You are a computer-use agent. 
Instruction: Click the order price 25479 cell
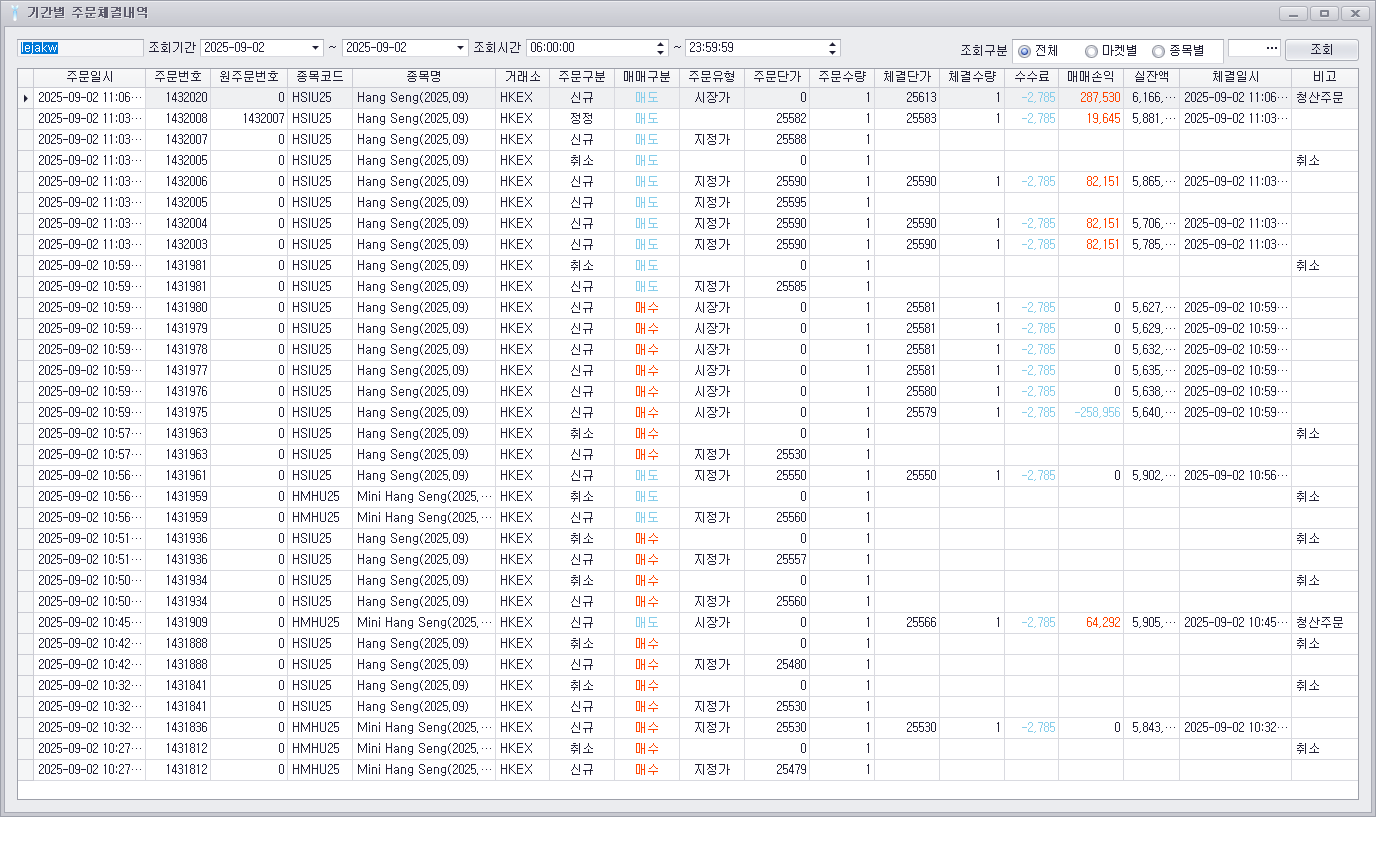pyautogui.click(x=777, y=770)
